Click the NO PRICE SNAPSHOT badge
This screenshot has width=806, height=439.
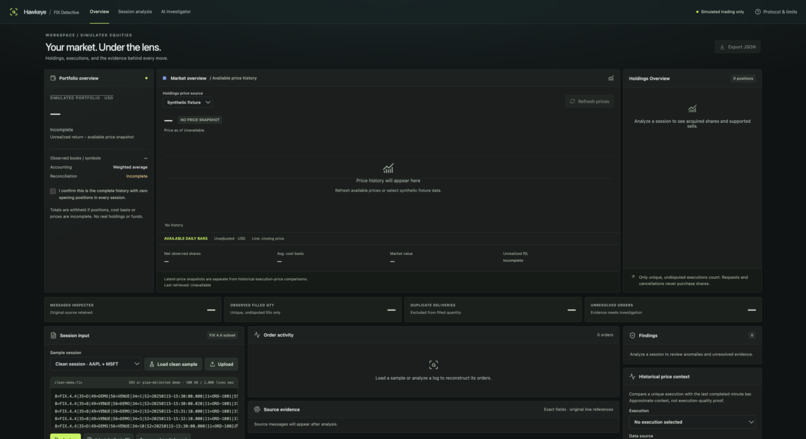199,120
